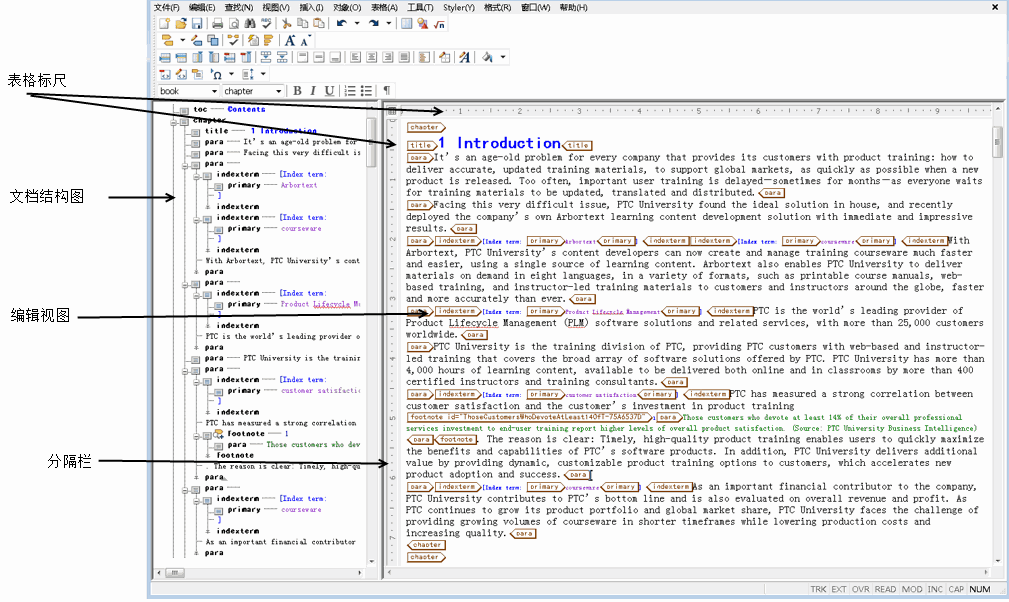Screen dimensions: 1009x602
Task: Toggle left cell alignment in table toolbar
Action: [355, 57]
